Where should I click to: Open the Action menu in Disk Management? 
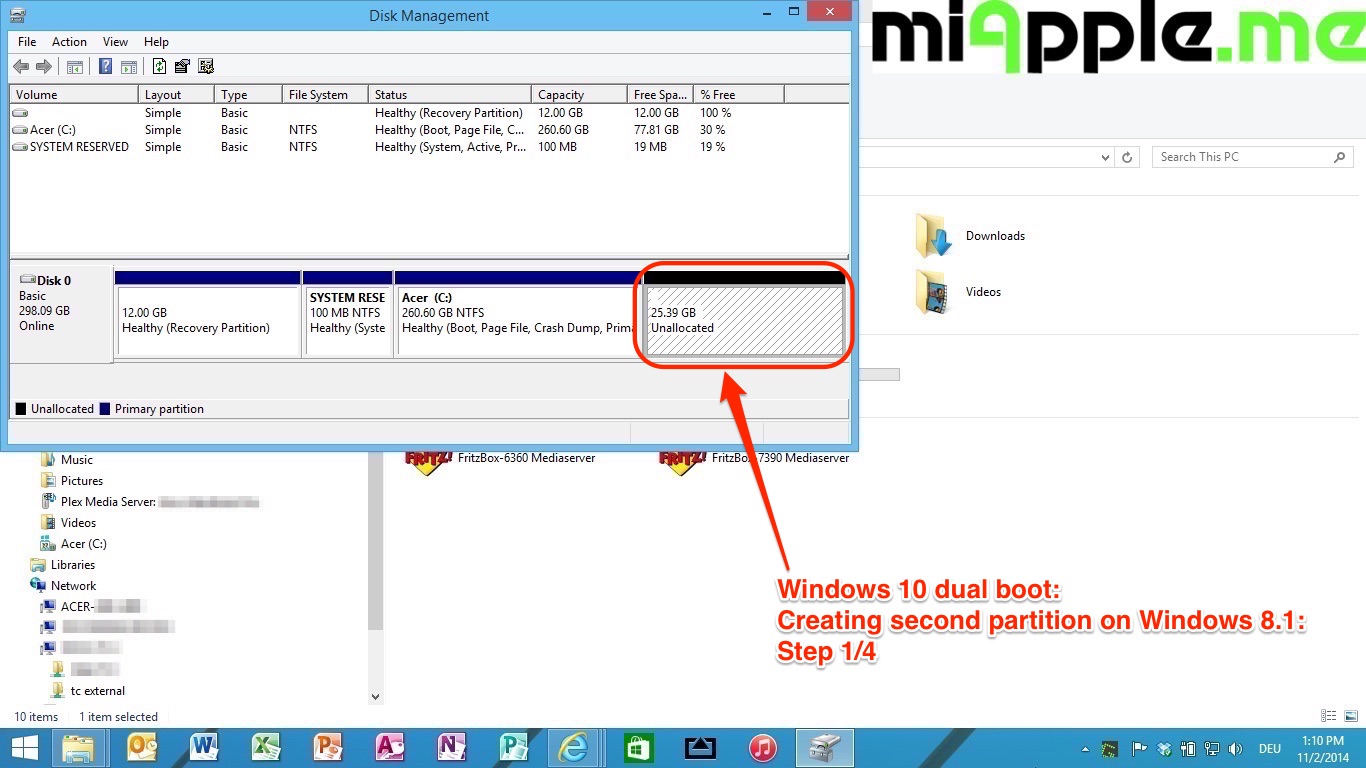pyautogui.click(x=69, y=42)
